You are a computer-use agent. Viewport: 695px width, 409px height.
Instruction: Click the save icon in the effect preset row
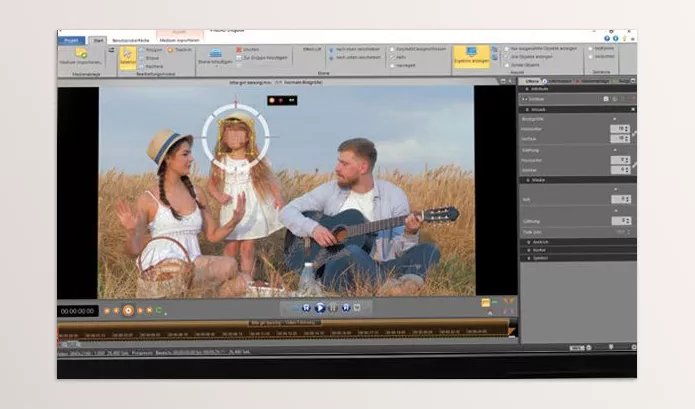606,99
